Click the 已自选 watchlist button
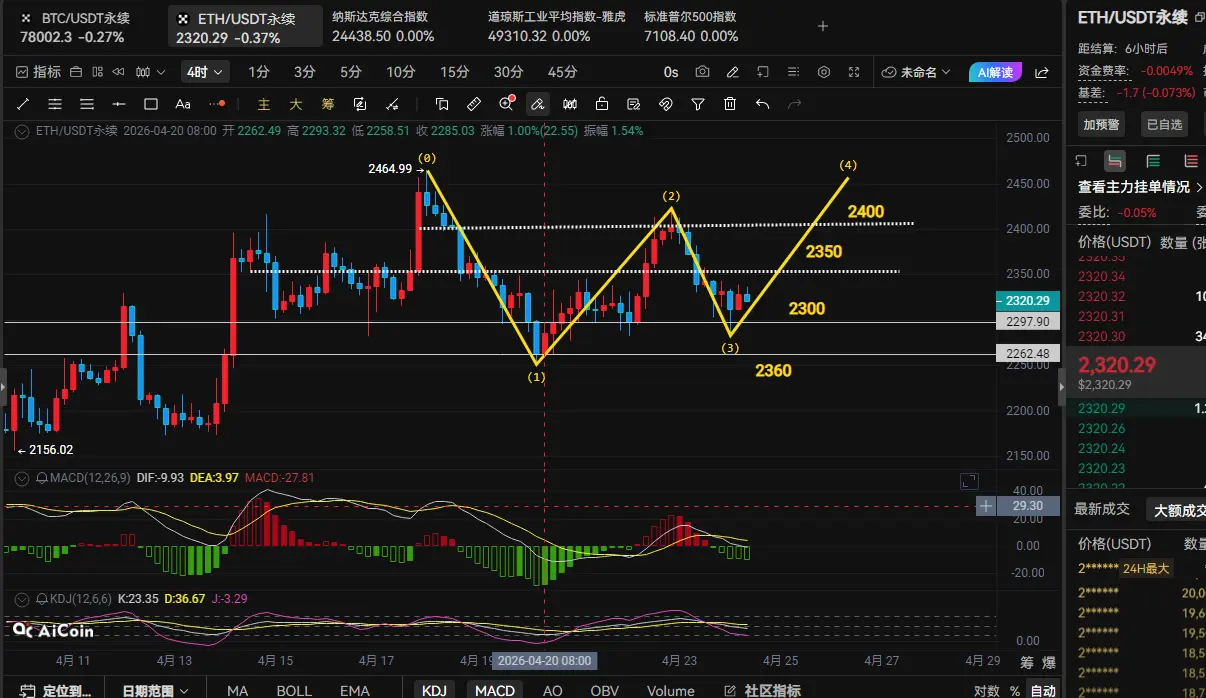 click(x=1164, y=124)
